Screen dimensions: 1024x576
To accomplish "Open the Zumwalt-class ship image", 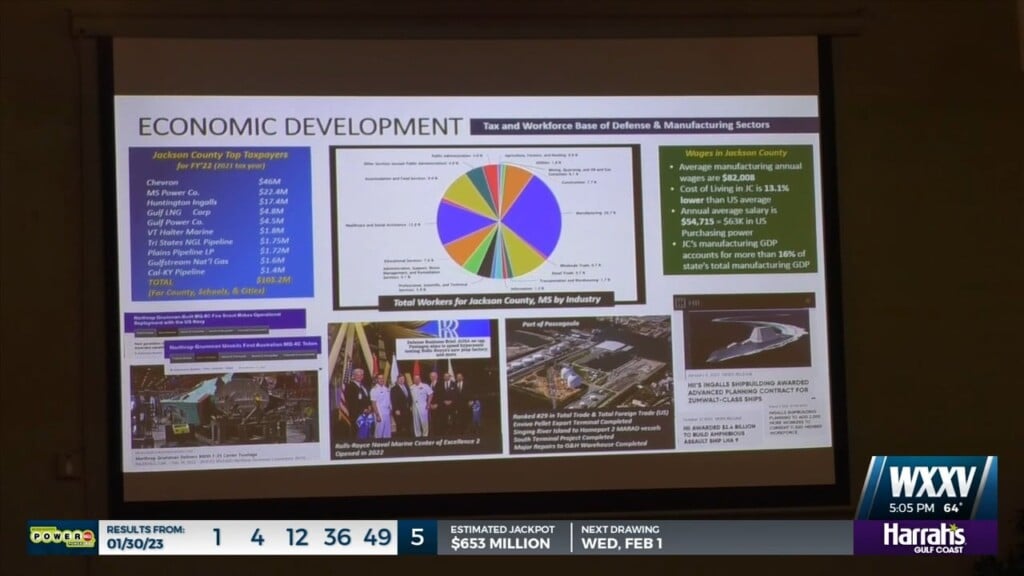I will pos(748,338).
